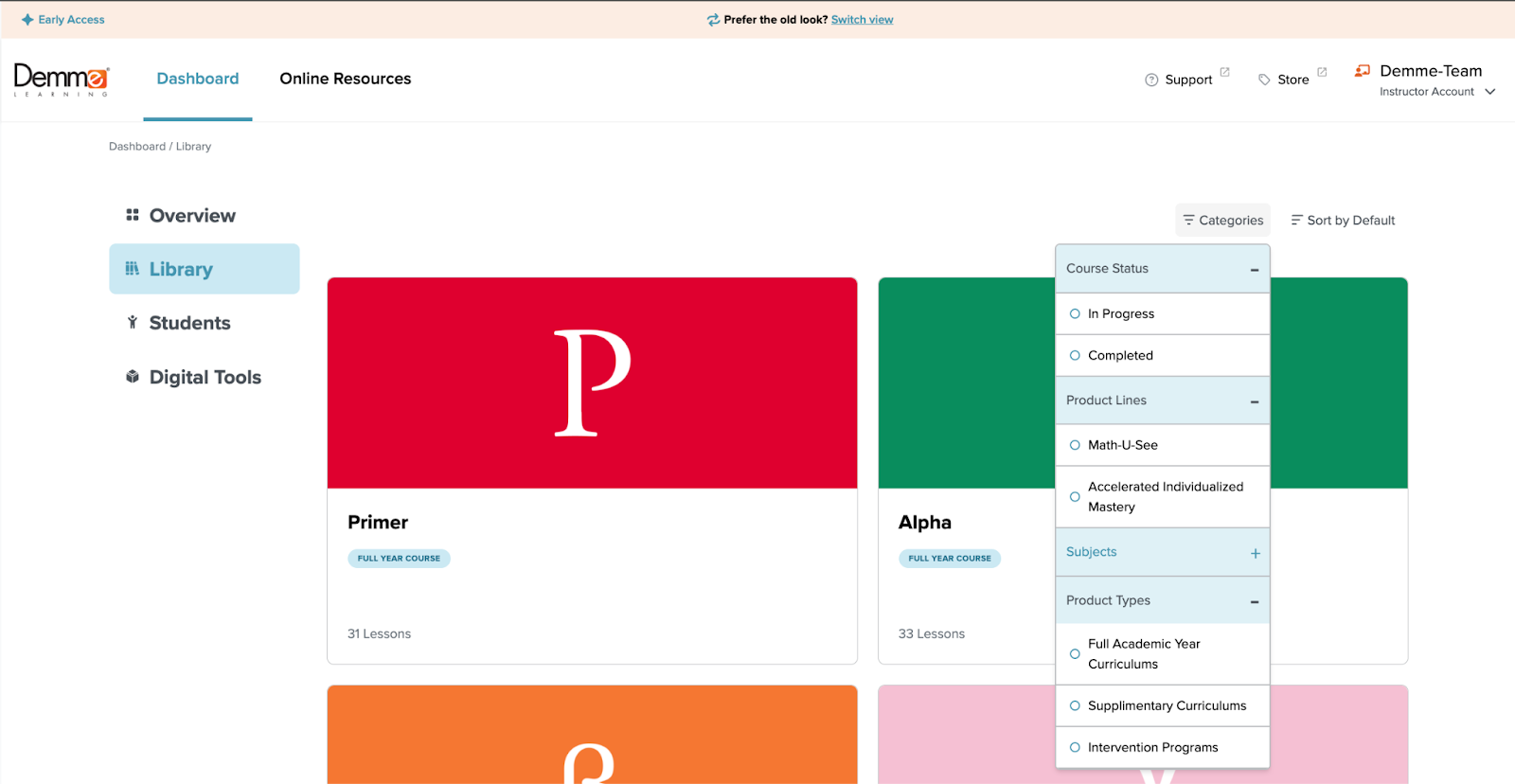Viewport: 1515px width, 784px height.
Task: Toggle the Categories filter dropdown
Action: tap(1223, 220)
